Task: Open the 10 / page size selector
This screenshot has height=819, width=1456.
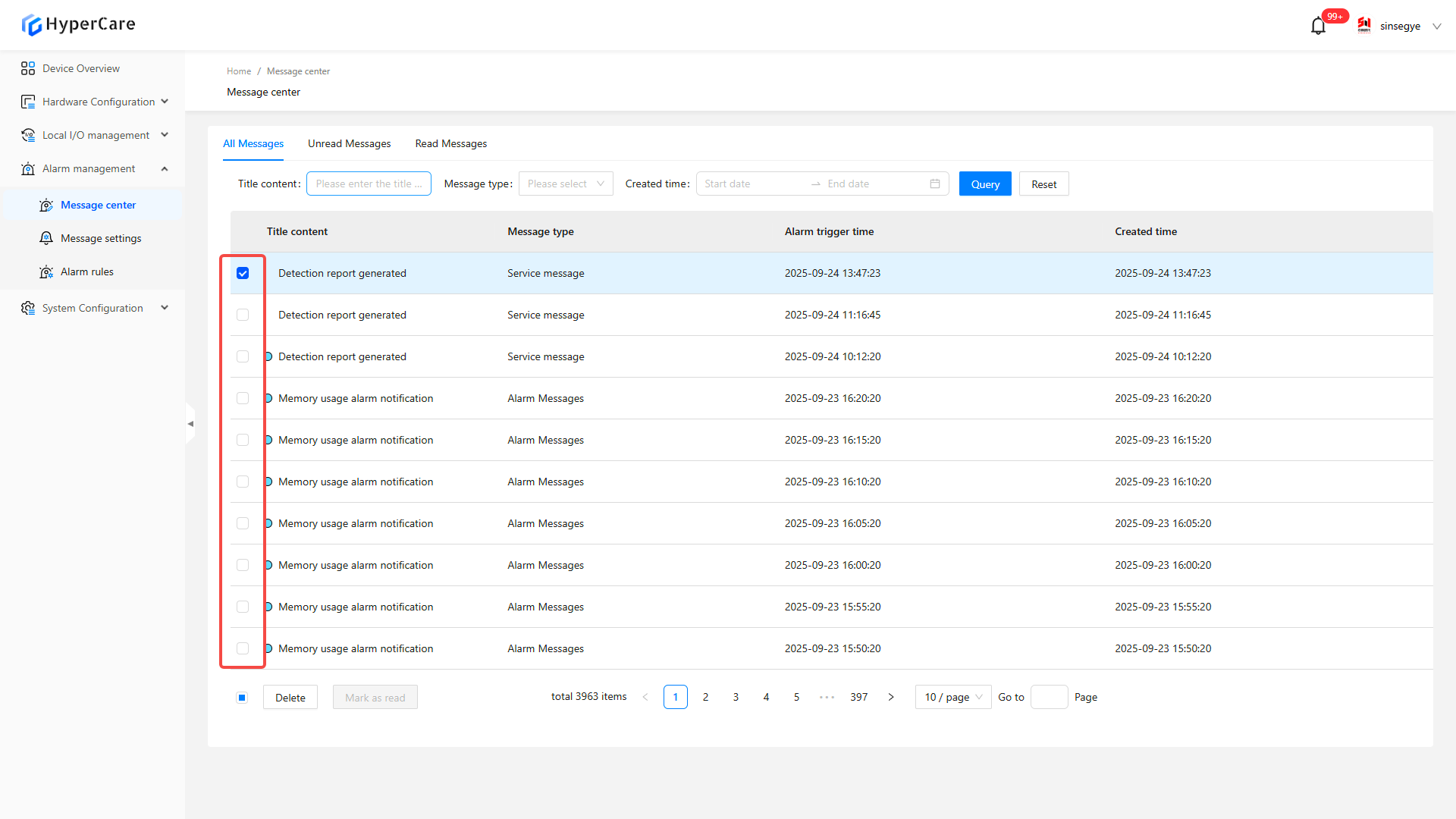Action: 952,697
